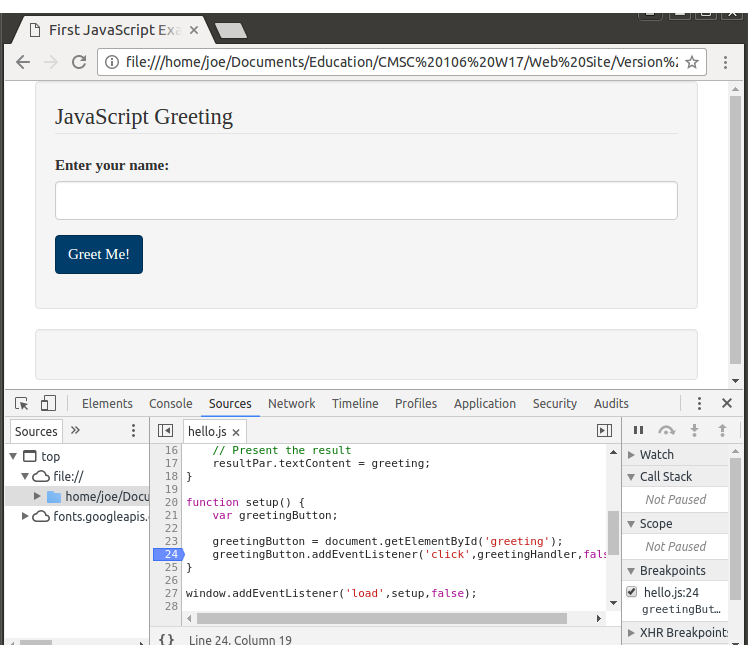Click code editor horizontal scrollbar thumb

coord(382,619)
